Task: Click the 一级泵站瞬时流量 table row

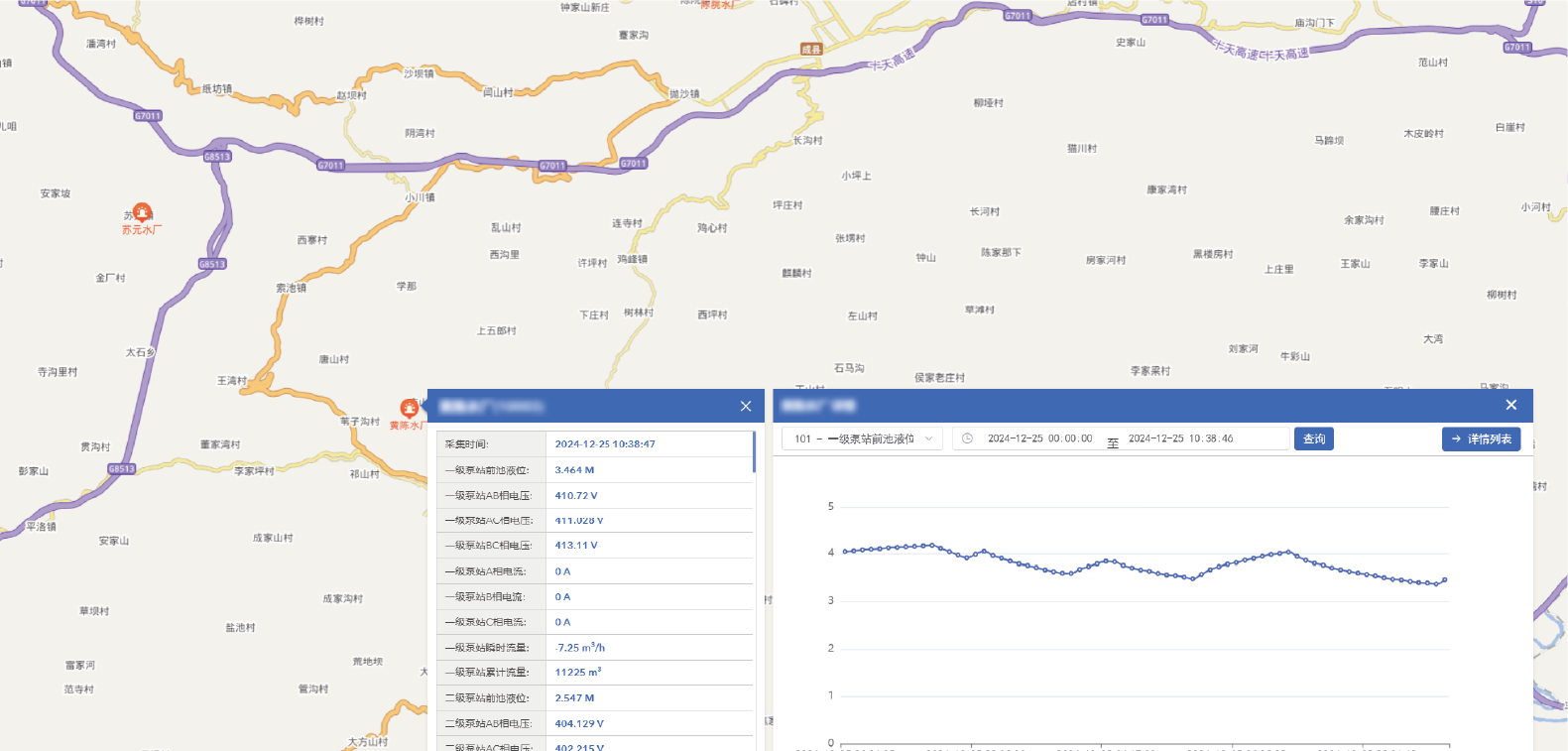Action: click(x=593, y=648)
